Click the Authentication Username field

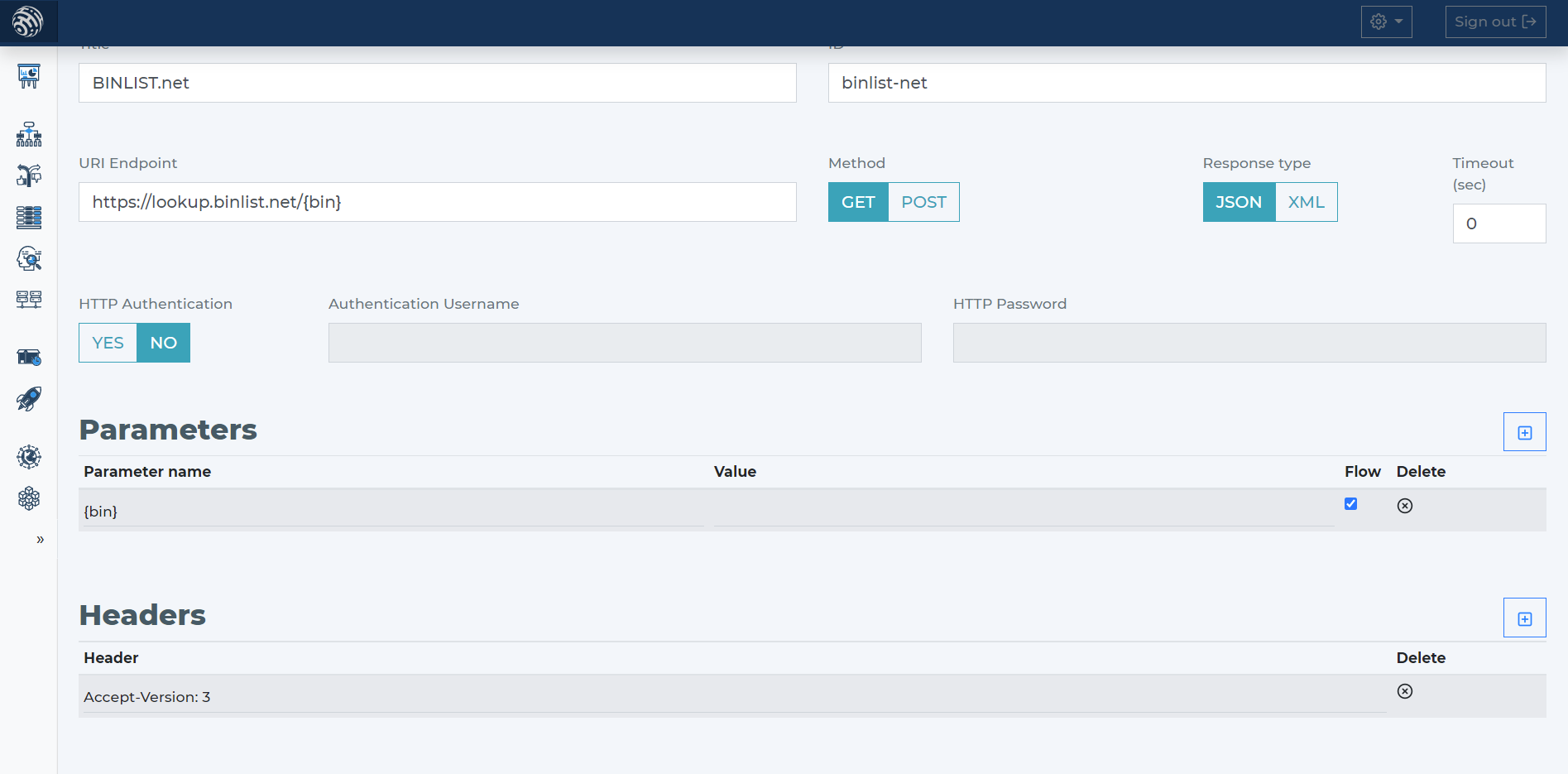click(625, 343)
